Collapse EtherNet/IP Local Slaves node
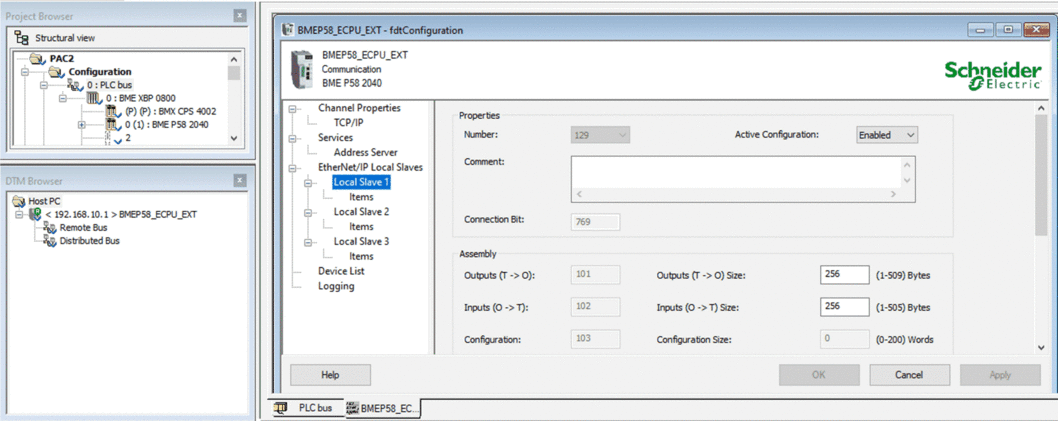The width and height of the screenshot is (1058, 421). [x=293, y=167]
